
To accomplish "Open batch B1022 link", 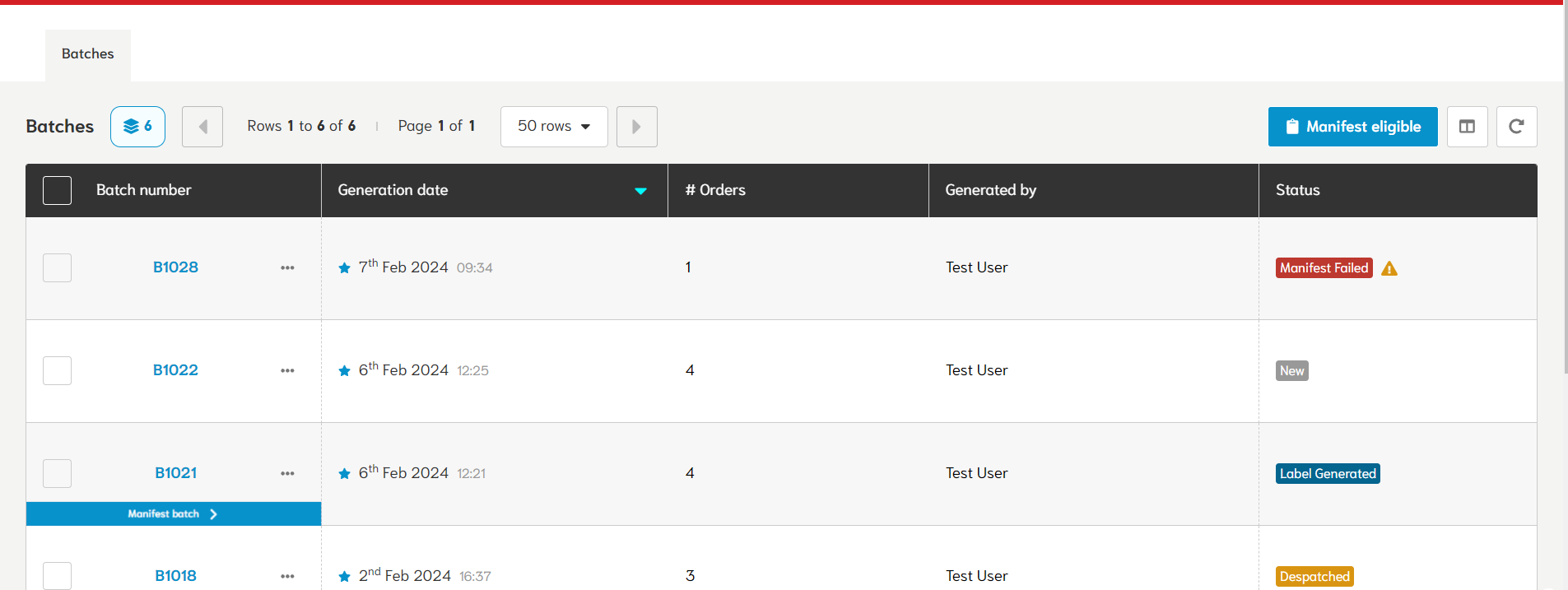I will pyautogui.click(x=175, y=370).
